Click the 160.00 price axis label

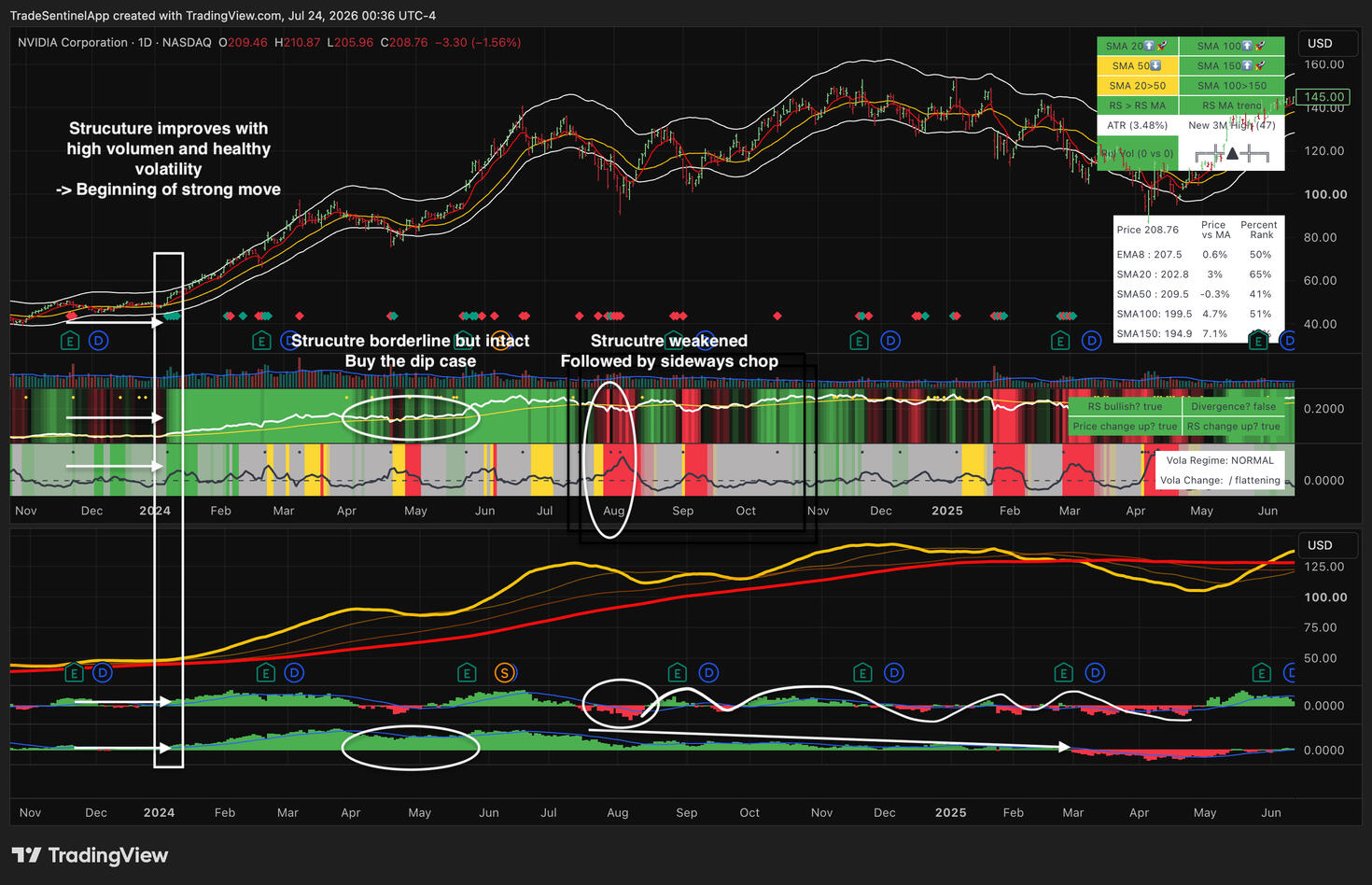1323,64
